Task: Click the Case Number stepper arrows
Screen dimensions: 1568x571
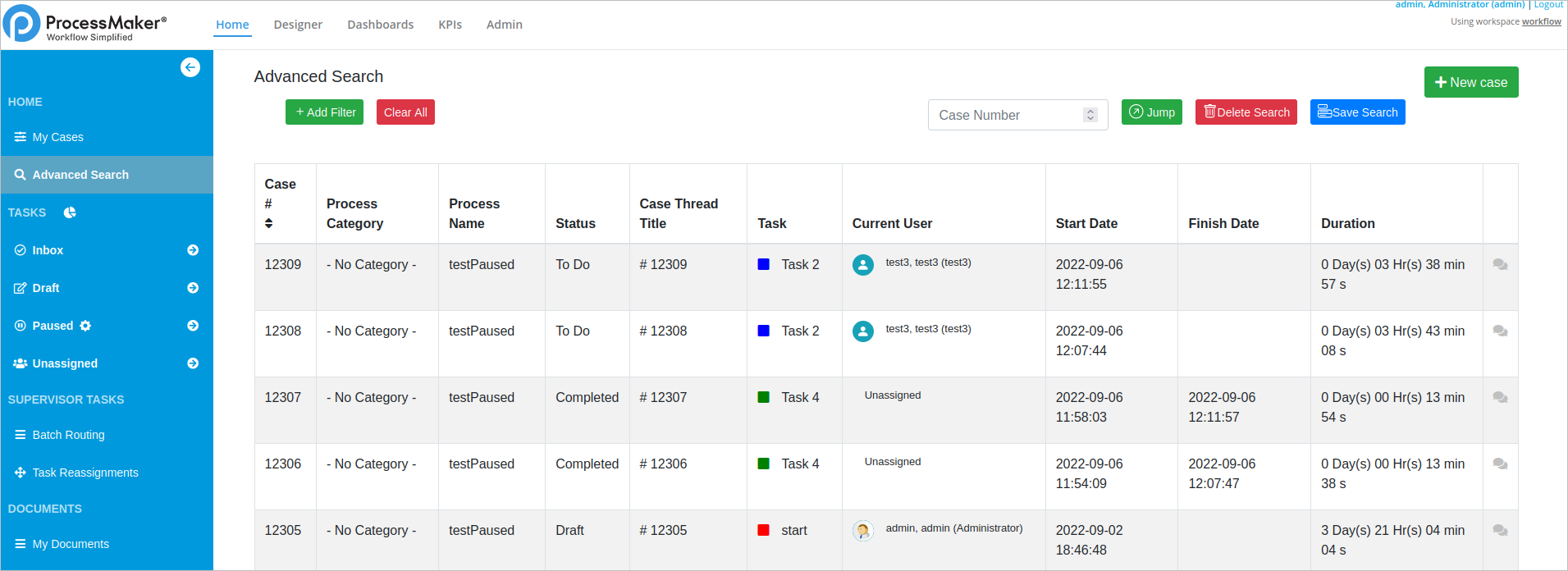Action: tap(1090, 115)
